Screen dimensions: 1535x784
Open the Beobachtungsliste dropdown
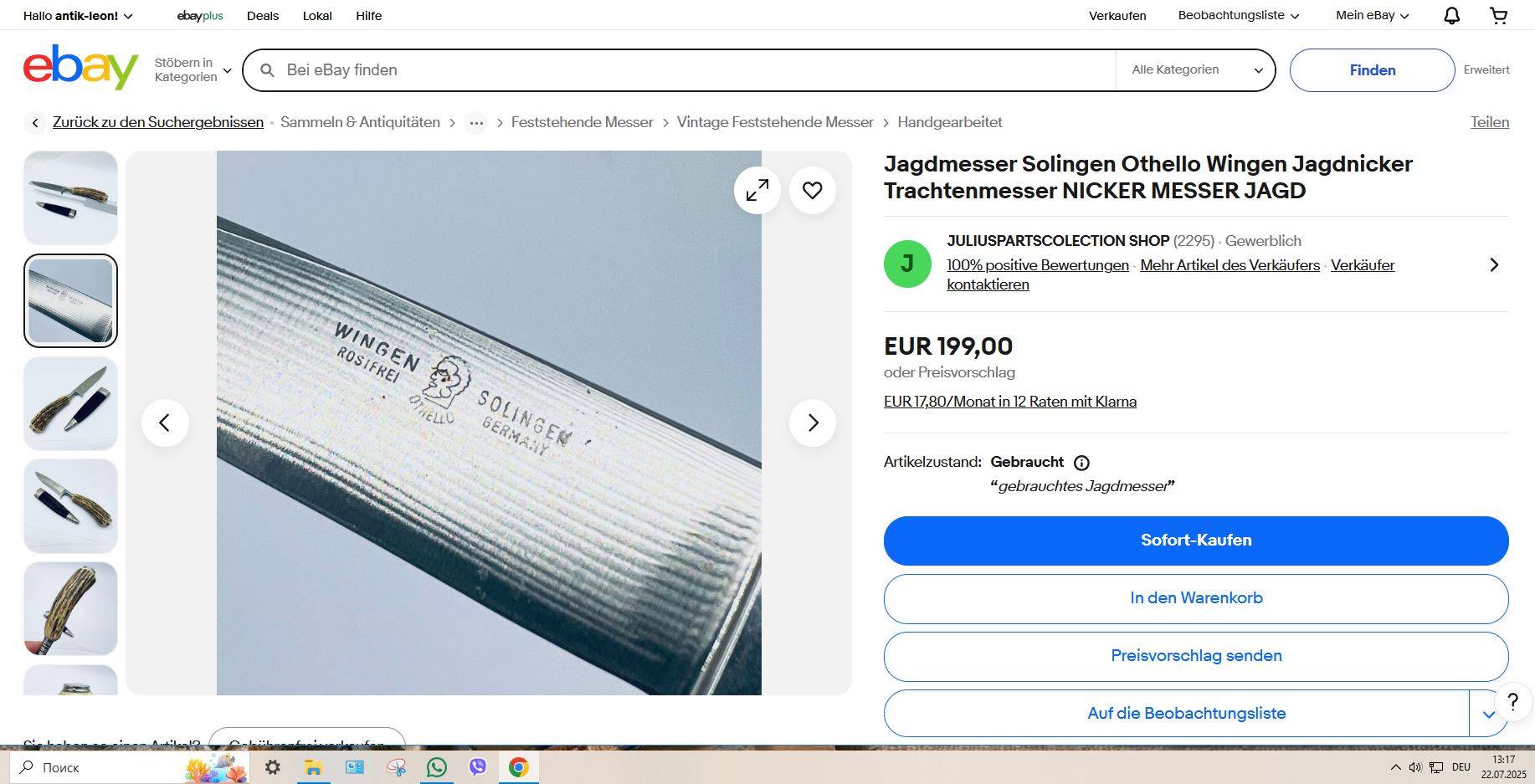[1239, 16]
